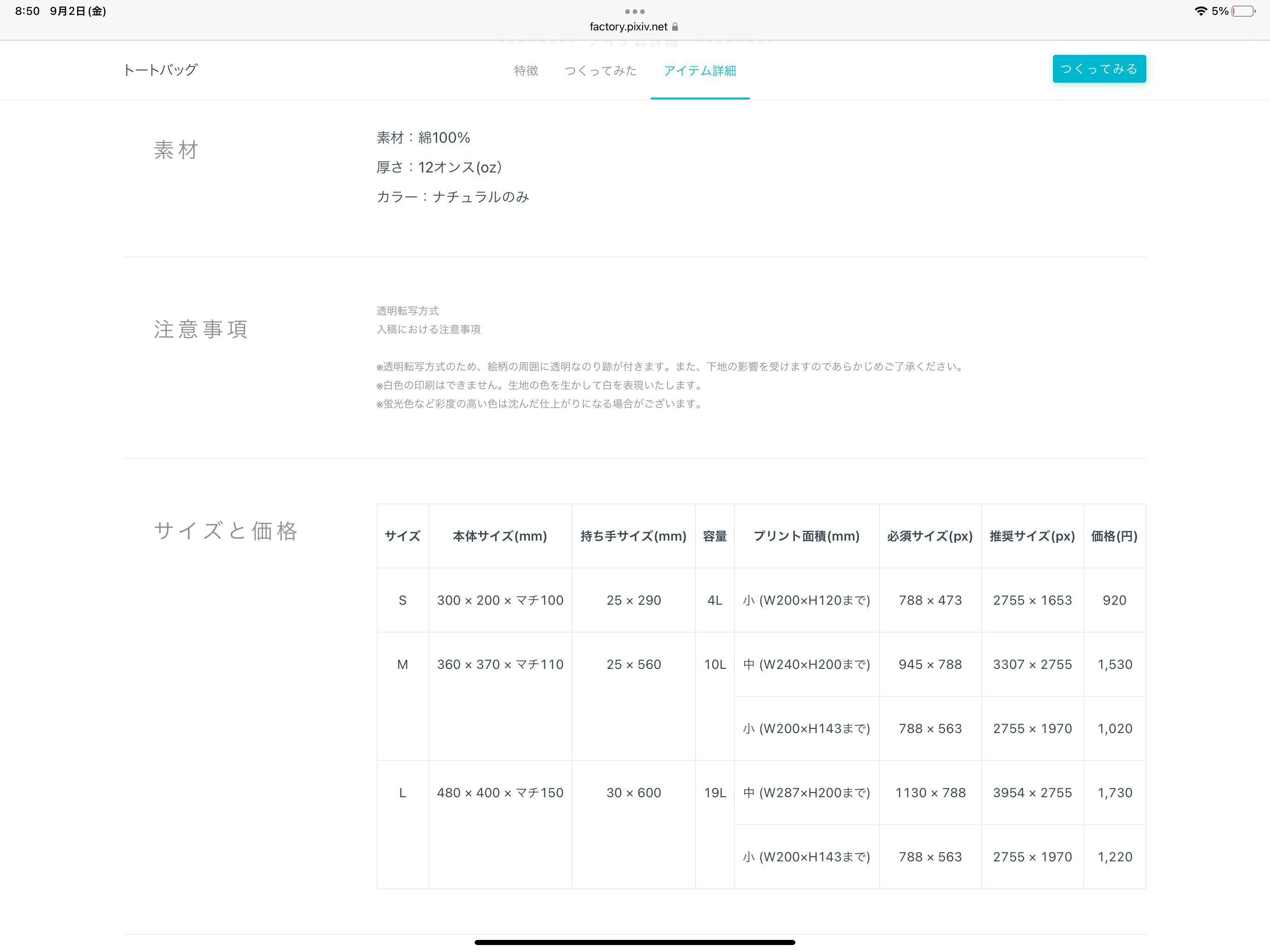The height and width of the screenshot is (952, 1270).
Task: Tap price 1,530 in the M row
Action: [1114, 664]
